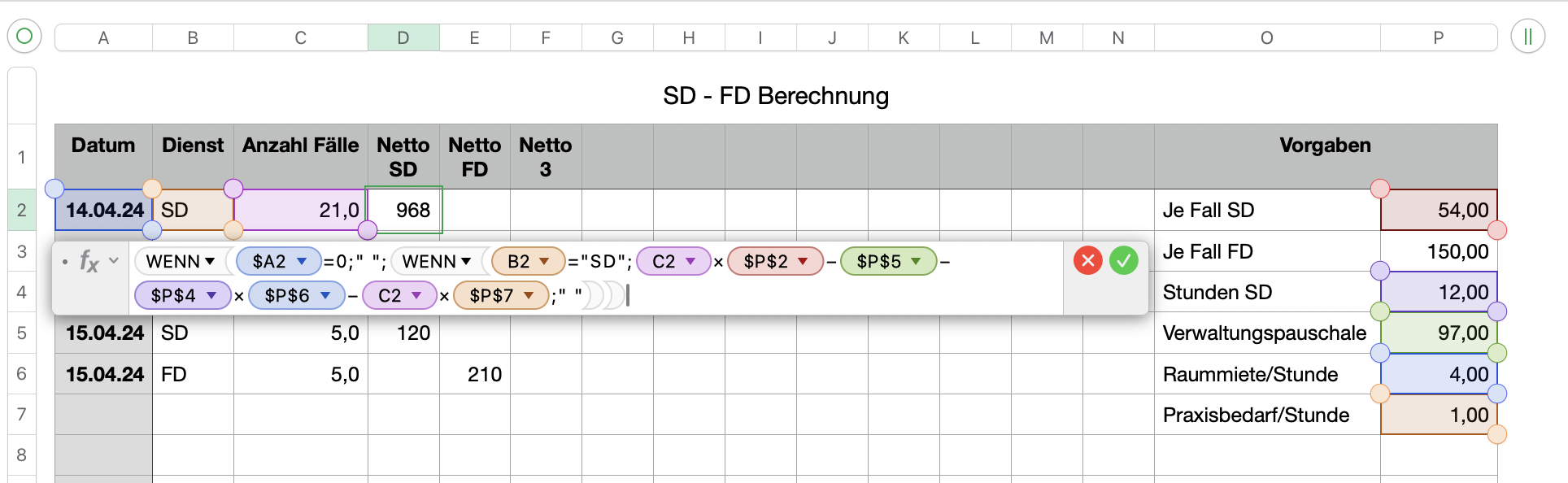Click the column add handle at right
This screenshot has height=483, width=1568.
(1527, 37)
